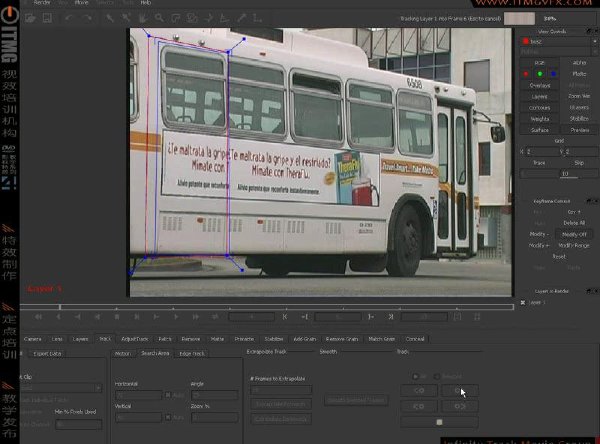Screen dimensions: 600x444
Task: Open the Edge track sub-tab
Action: click(x=192, y=353)
